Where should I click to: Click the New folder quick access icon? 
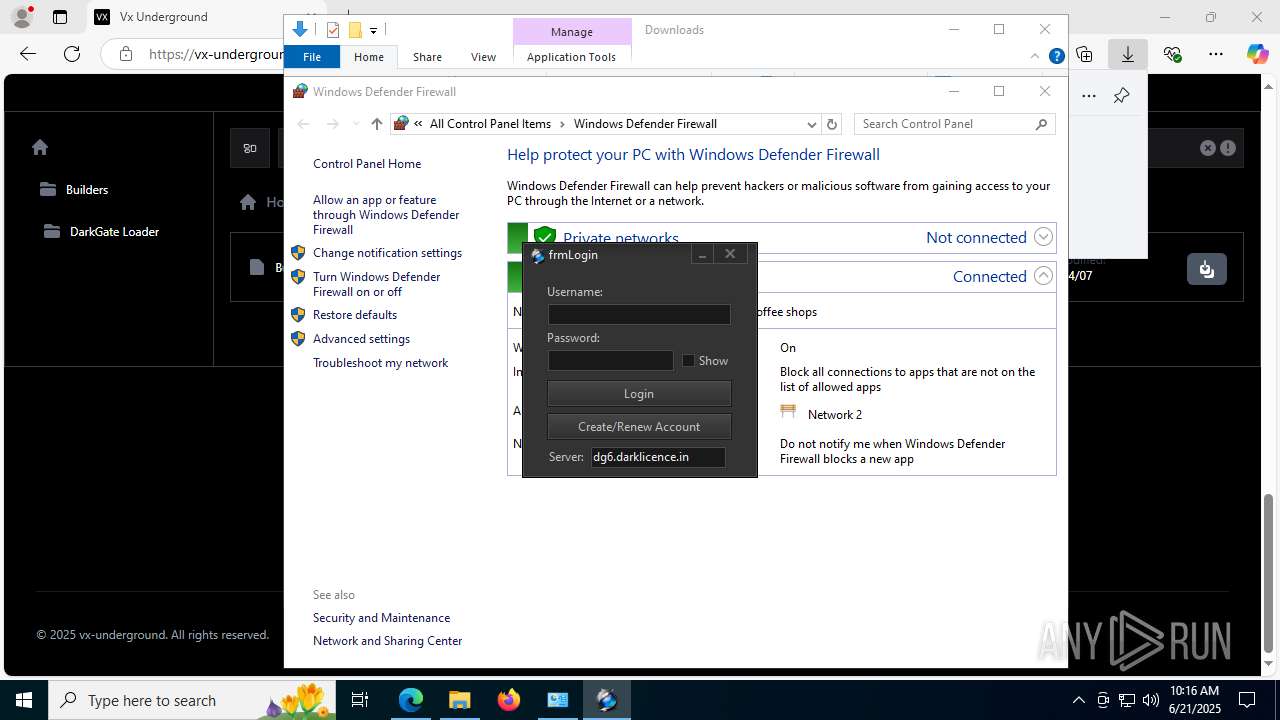coord(354,30)
